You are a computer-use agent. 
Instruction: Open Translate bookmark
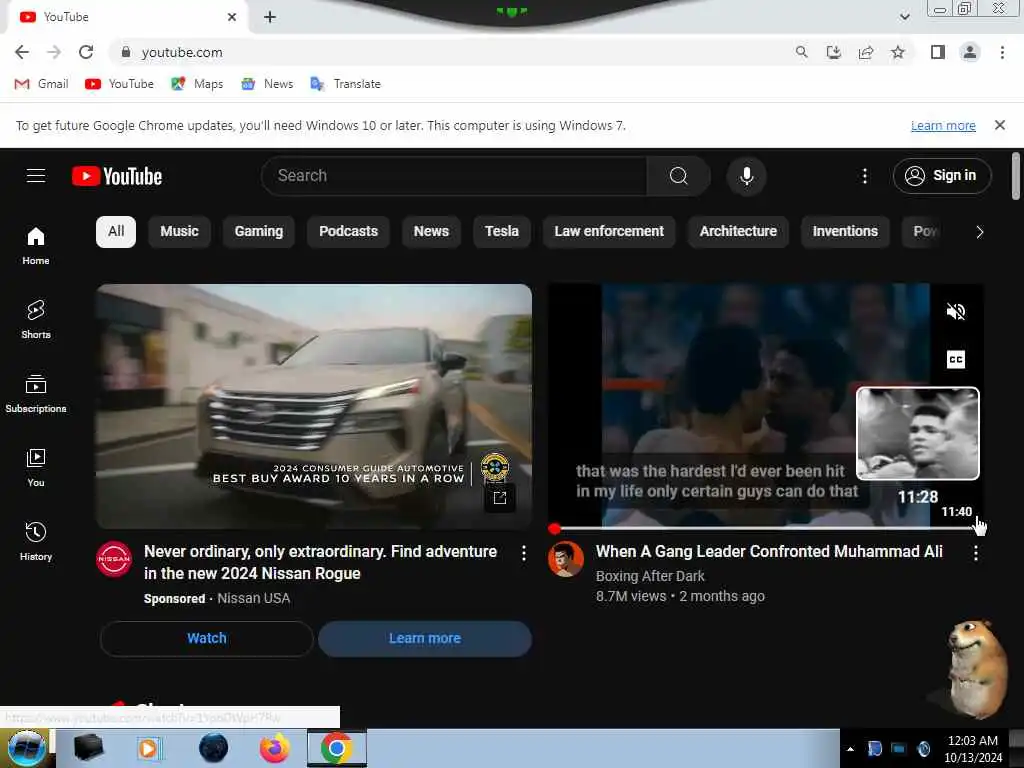pyautogui.click(x=345, y=84)
